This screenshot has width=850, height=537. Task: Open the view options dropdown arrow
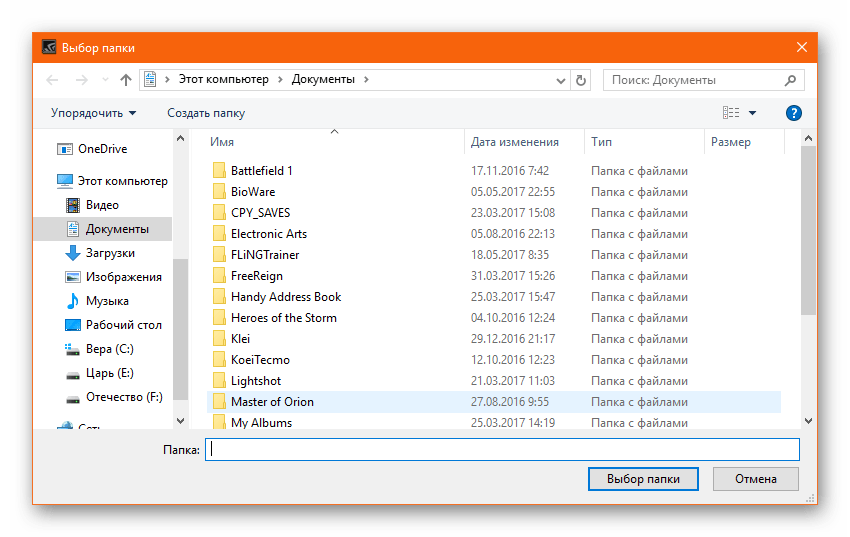point(752,113)
